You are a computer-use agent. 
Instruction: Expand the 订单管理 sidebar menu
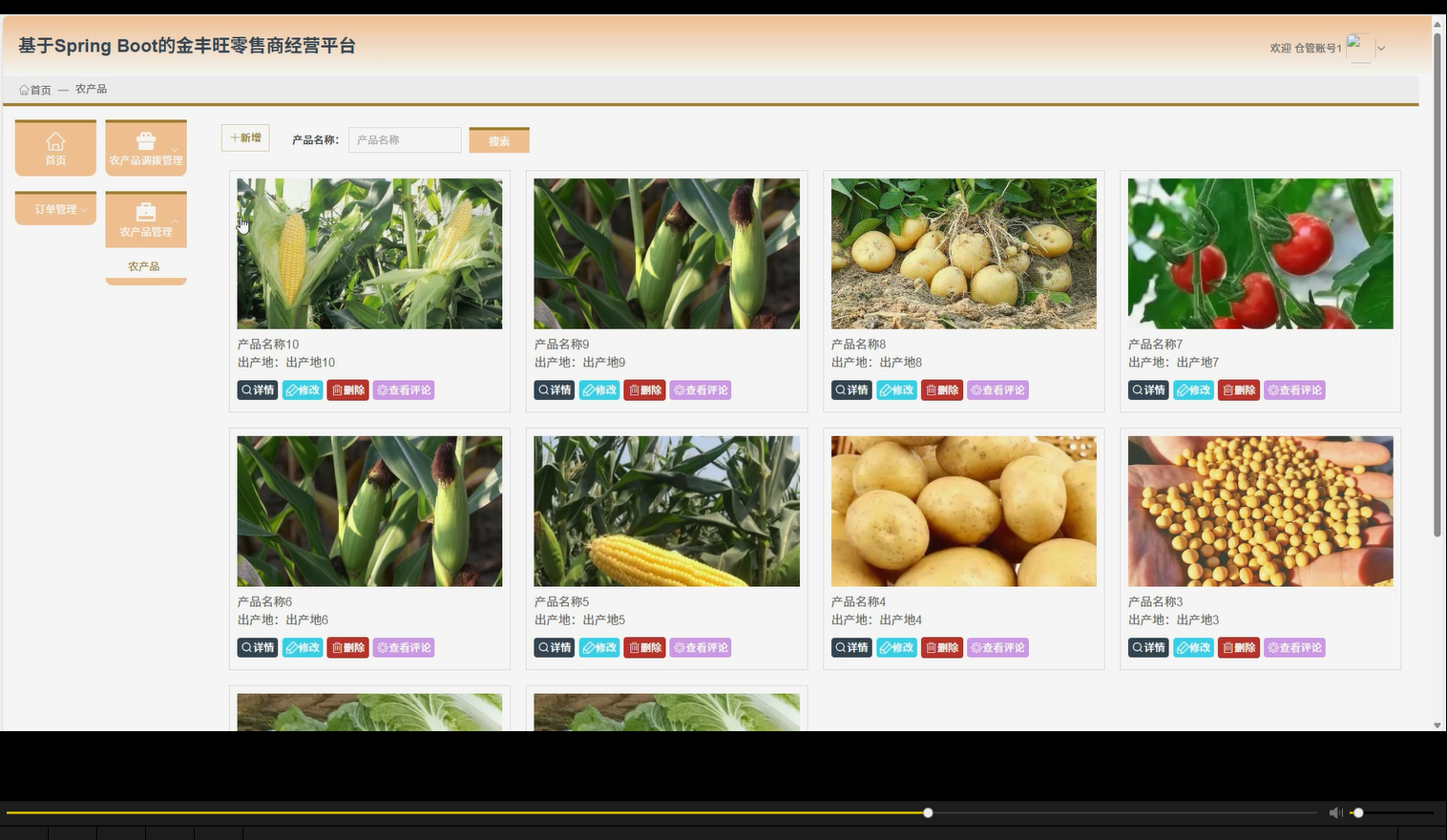(x=55, y=209)
